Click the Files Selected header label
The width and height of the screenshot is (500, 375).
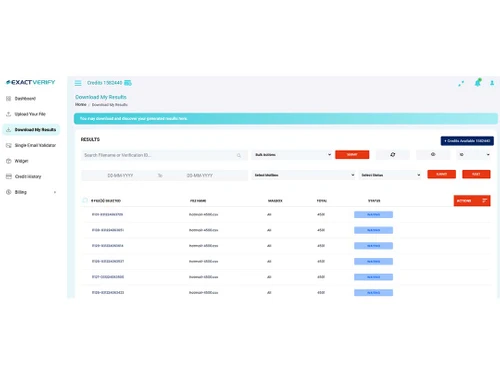[x=106, y=201]
